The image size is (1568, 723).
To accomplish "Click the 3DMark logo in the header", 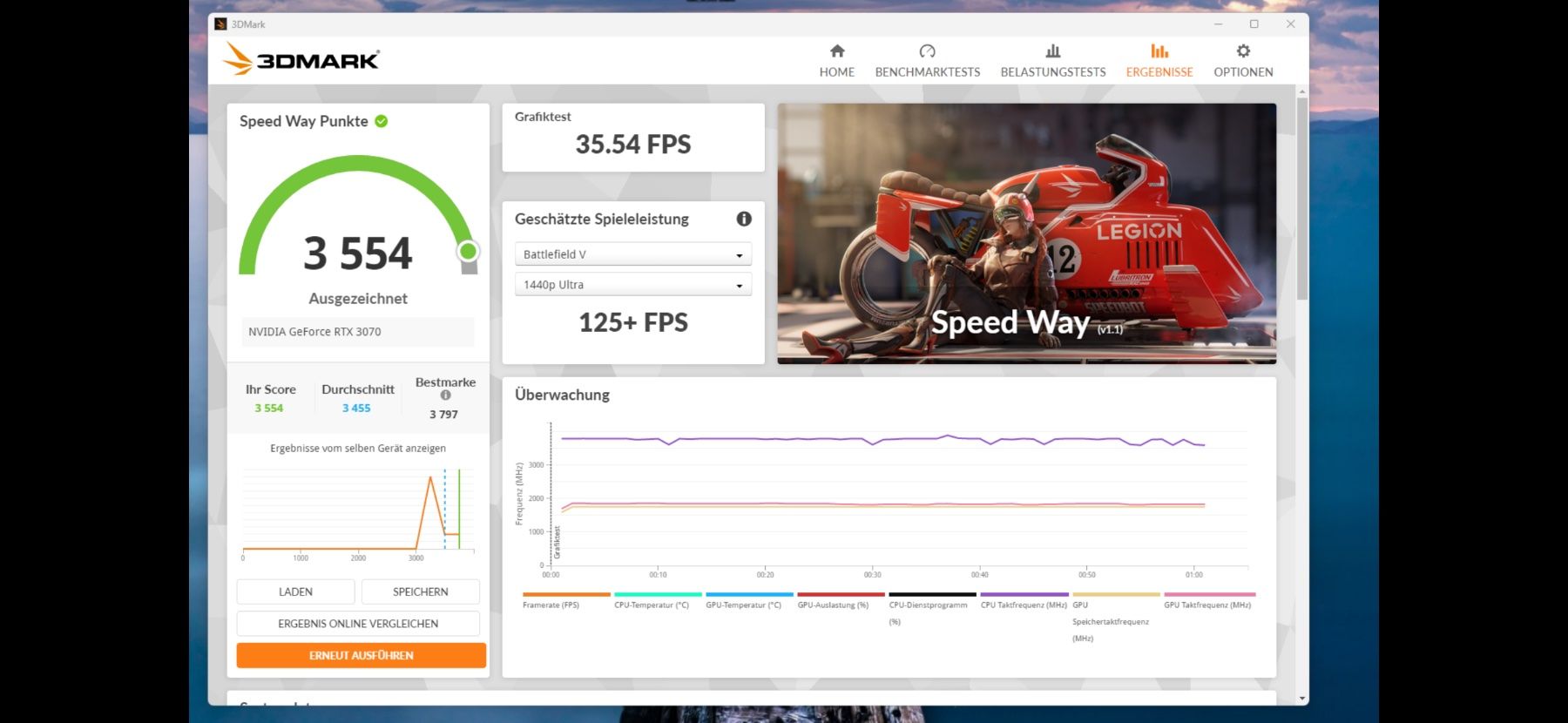I will point(301,59).
